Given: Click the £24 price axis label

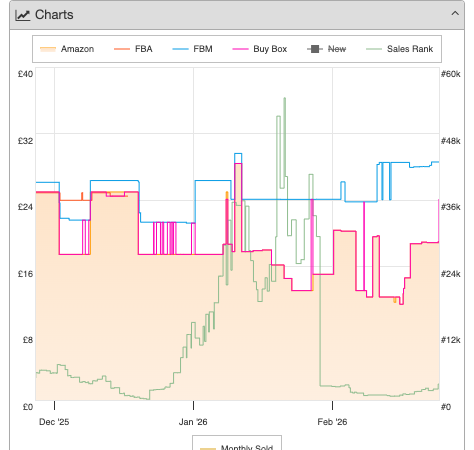Looking at the screenshot, I should click(x=26, y=207).
